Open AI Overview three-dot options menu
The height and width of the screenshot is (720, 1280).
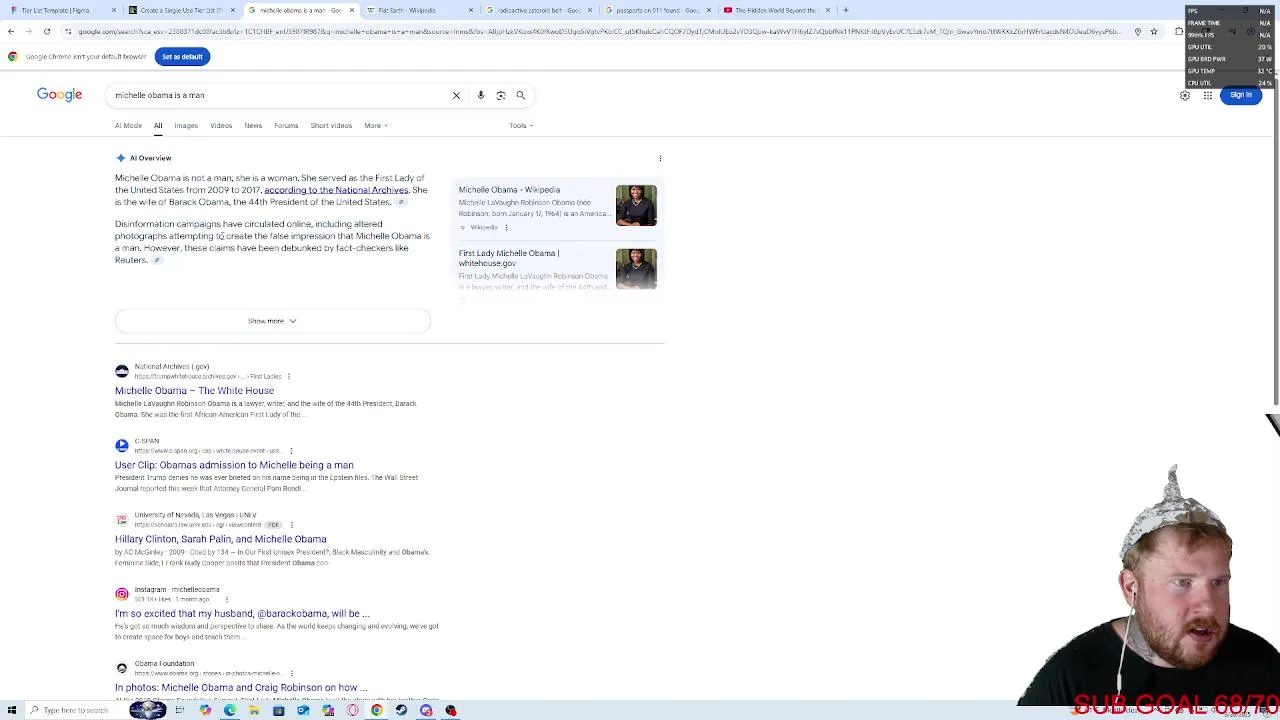(660, 158)
